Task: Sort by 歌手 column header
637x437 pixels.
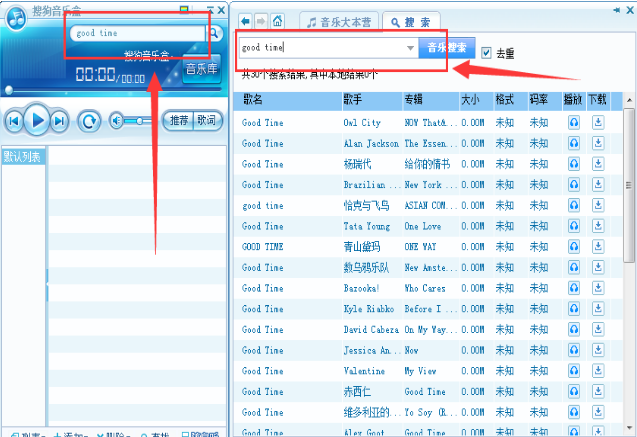Action: (x=372, y=100)
